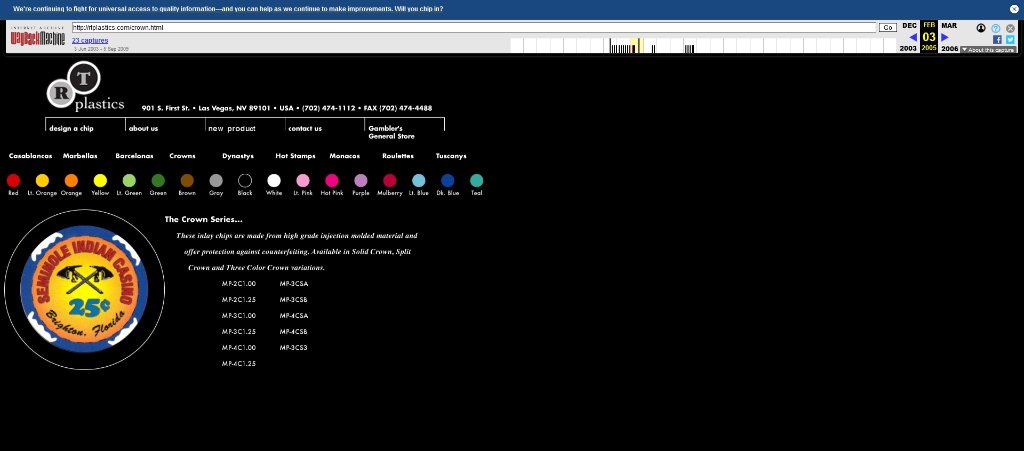Pick the Brown color swatch

coord(187,181)
